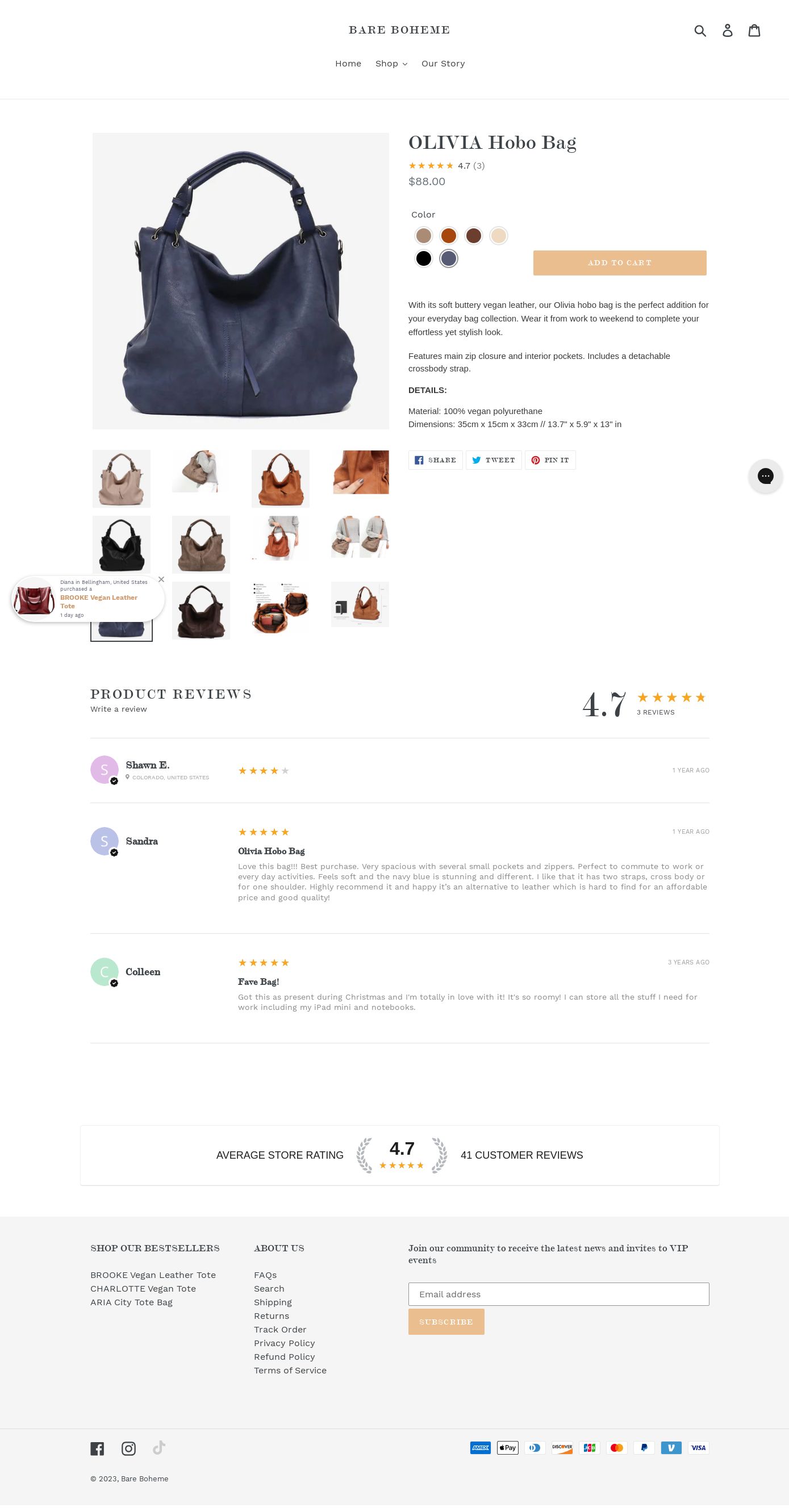789x1512 pixels.
Task: Choose the burnt orange color swatch
Action: pyautogui.click(x=449, y=236)
